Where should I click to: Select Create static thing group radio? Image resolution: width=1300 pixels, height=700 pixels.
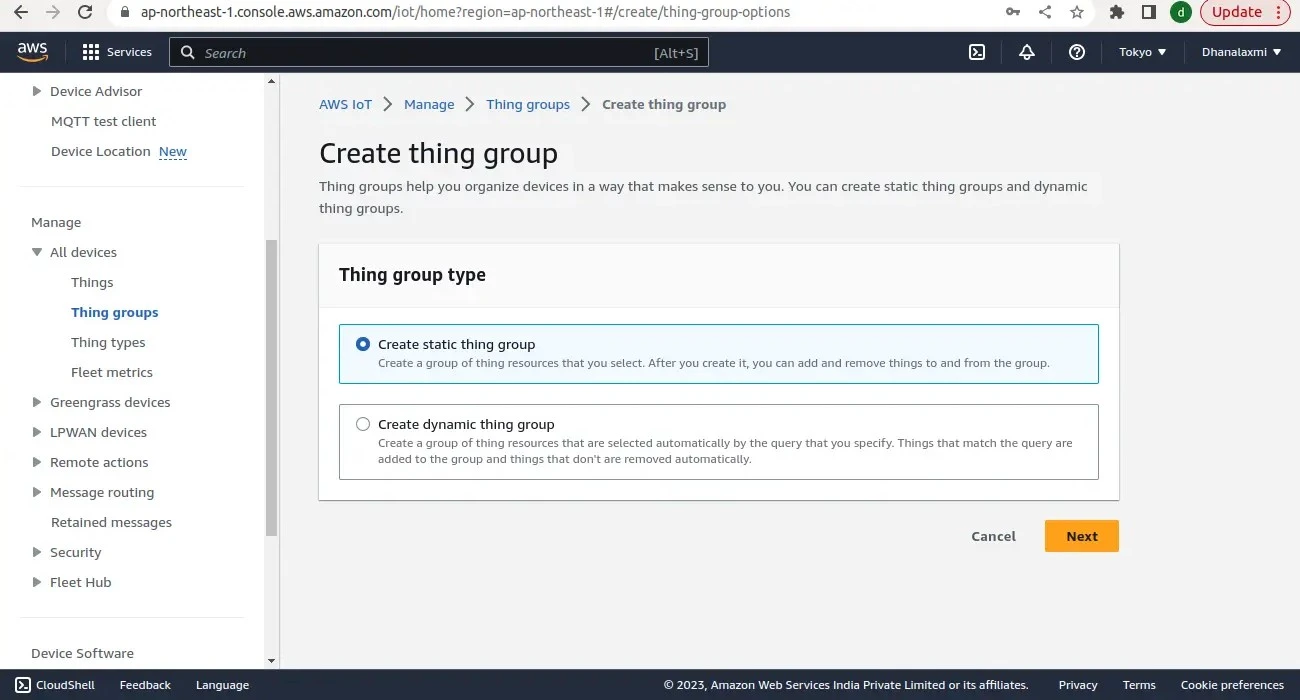tap(363, 344)
